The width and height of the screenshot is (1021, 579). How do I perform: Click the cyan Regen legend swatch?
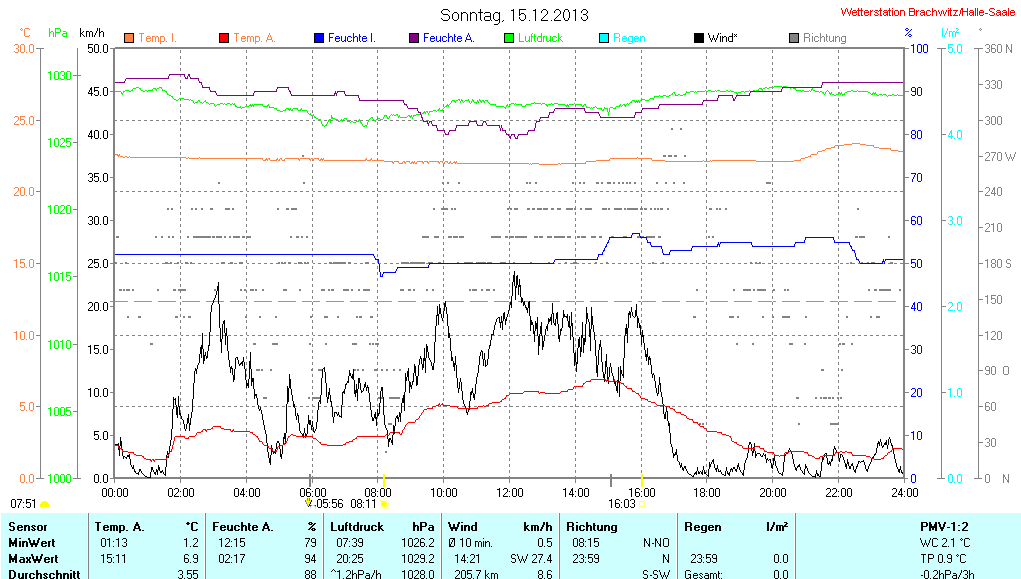(604, 38)
